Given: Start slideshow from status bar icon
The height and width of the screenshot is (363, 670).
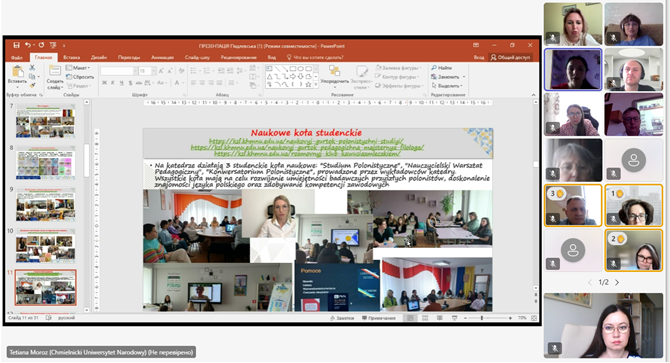Looking at the screenshot, I should pyautogui.click(x=454, y=318).
